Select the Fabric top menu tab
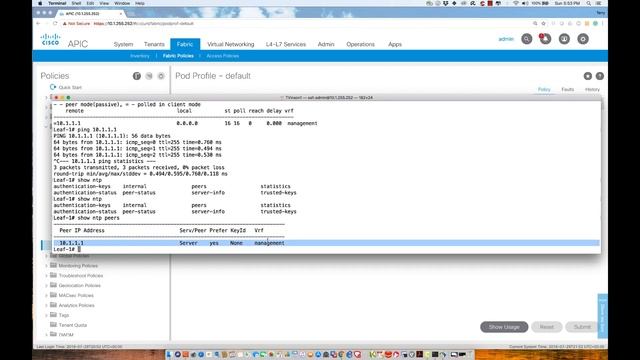Image resolution: width=640 pixels, height=360 pixels. coord(185,44)
